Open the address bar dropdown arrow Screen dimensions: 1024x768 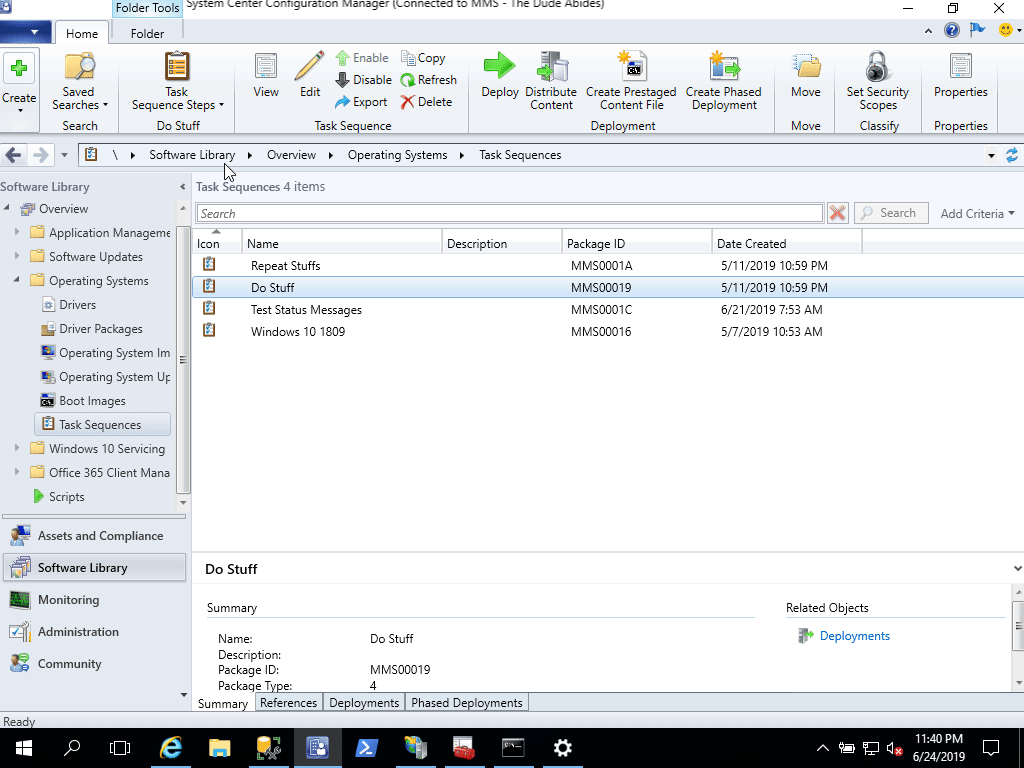tap(991, 155)
